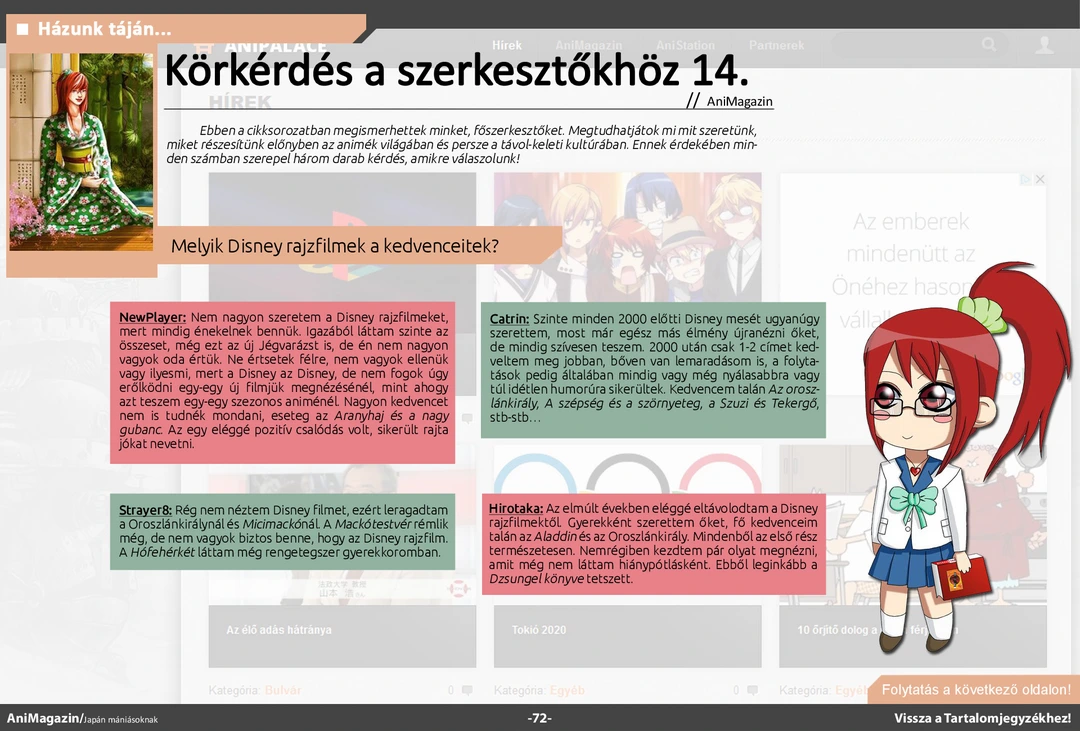Click Folytatás a következő oldalon button
Image resolution: width=1080 pixels, height=731 pixels.
[975, 690]
